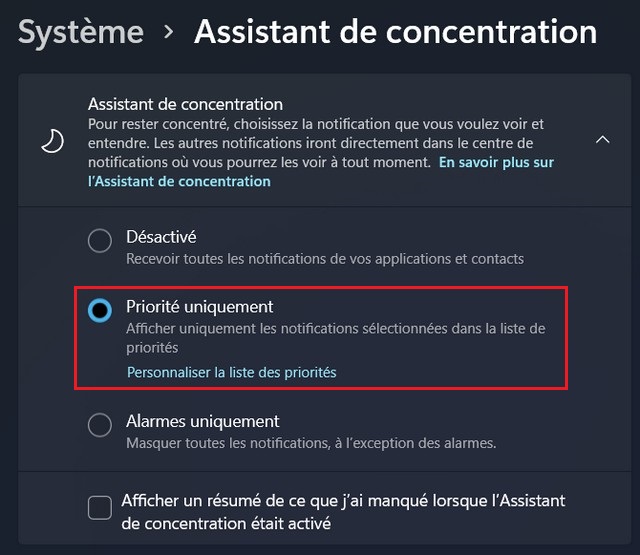Open the 'En savoir plus' link
Viewport: 640px width, 555px height.
coord(496,162)
